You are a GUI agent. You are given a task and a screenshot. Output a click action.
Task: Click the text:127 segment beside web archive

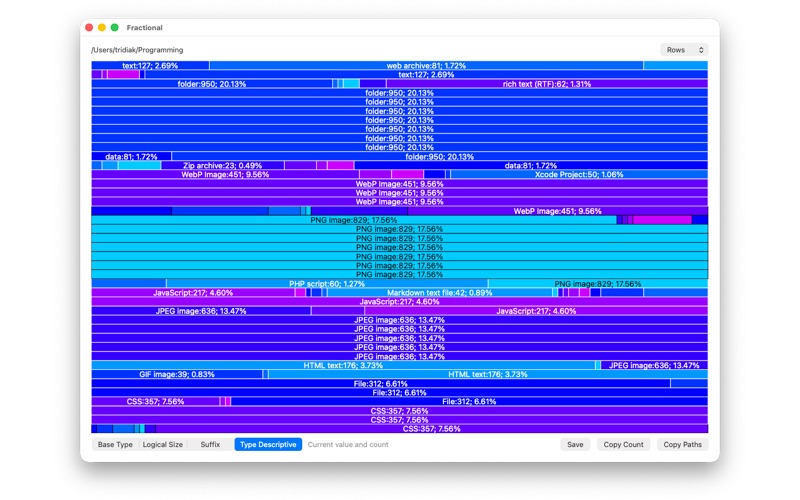150,65
